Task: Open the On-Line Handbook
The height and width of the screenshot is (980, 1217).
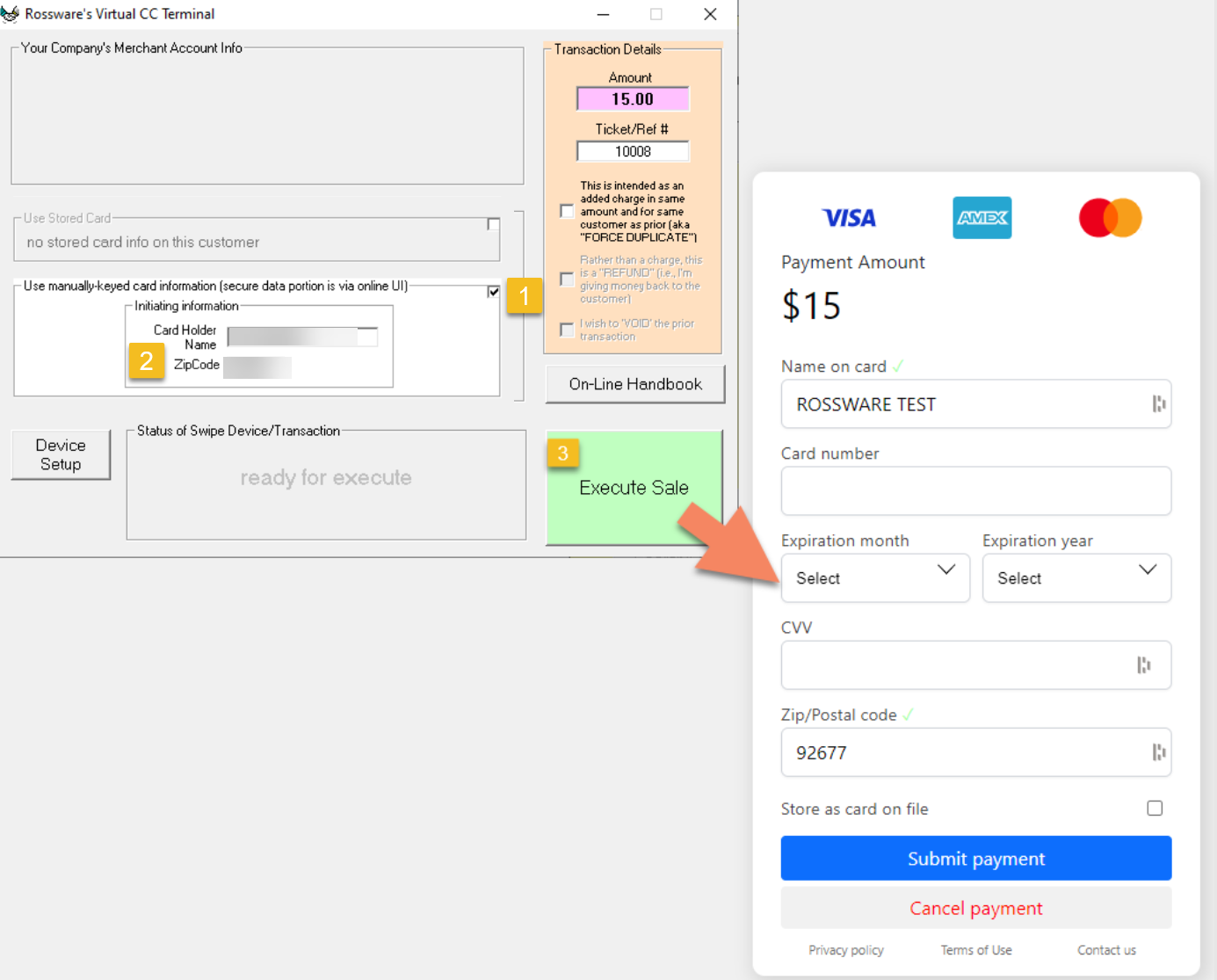Action: [634, 384]
